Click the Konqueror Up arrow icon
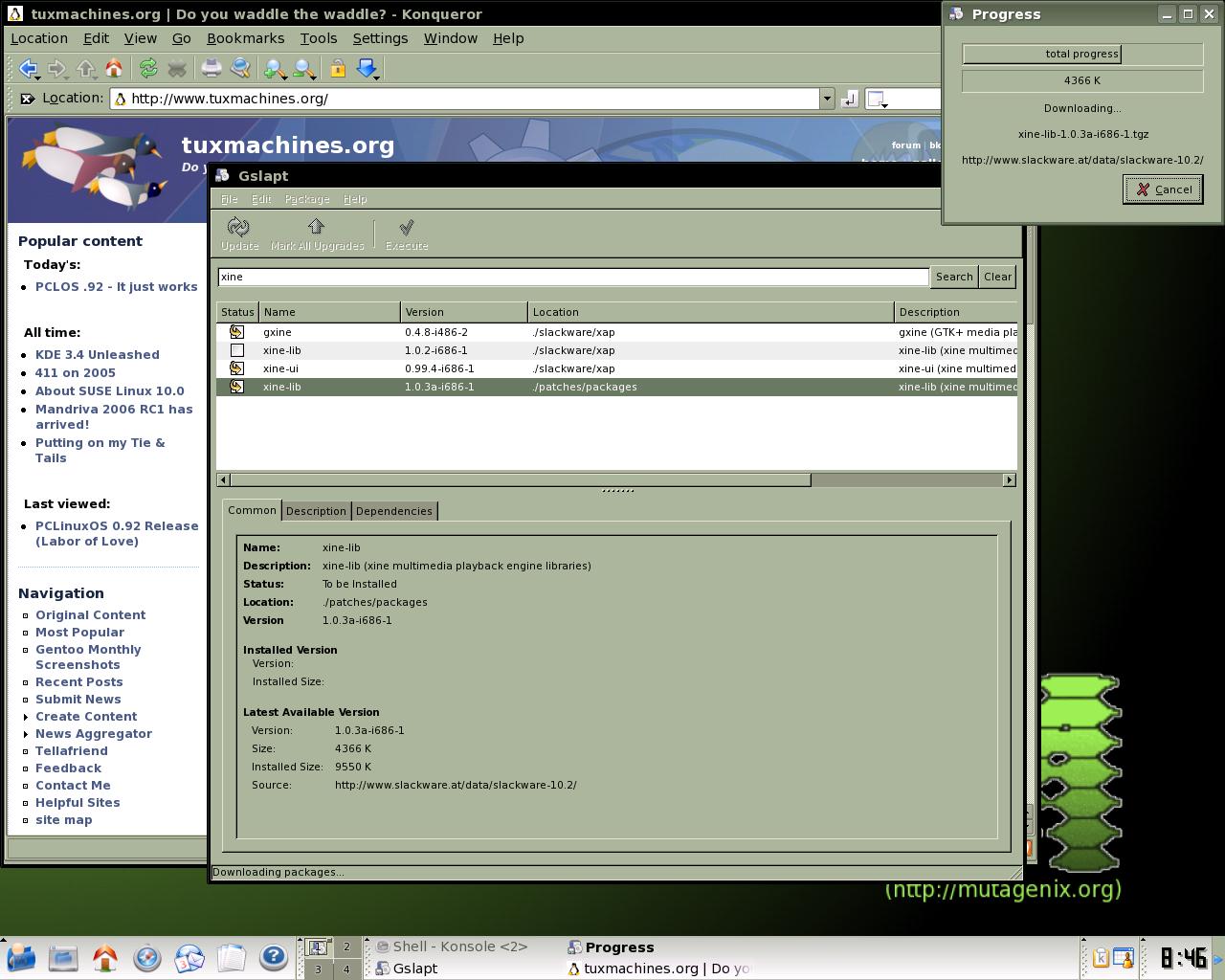1225x980 pixels. pyautogui.click(x=86, y=68)
